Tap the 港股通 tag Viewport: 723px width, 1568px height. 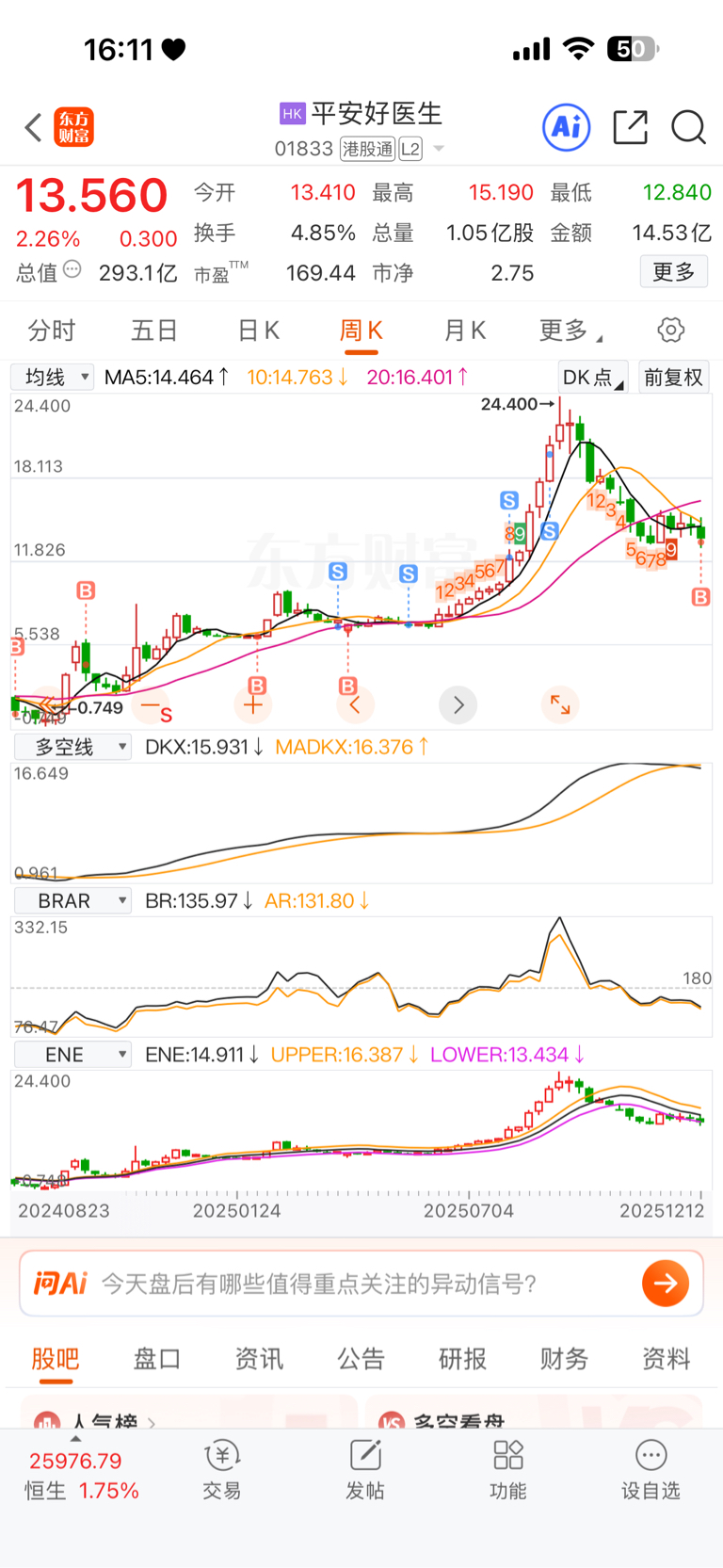coord(368,149)
